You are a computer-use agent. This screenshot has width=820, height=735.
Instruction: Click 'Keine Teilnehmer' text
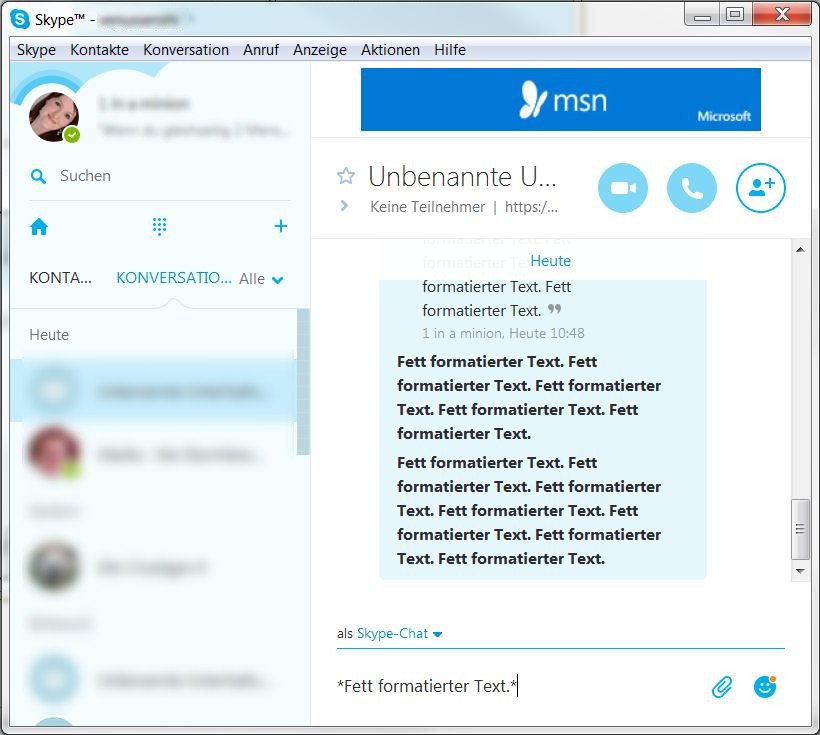click(x=427, y=207)
